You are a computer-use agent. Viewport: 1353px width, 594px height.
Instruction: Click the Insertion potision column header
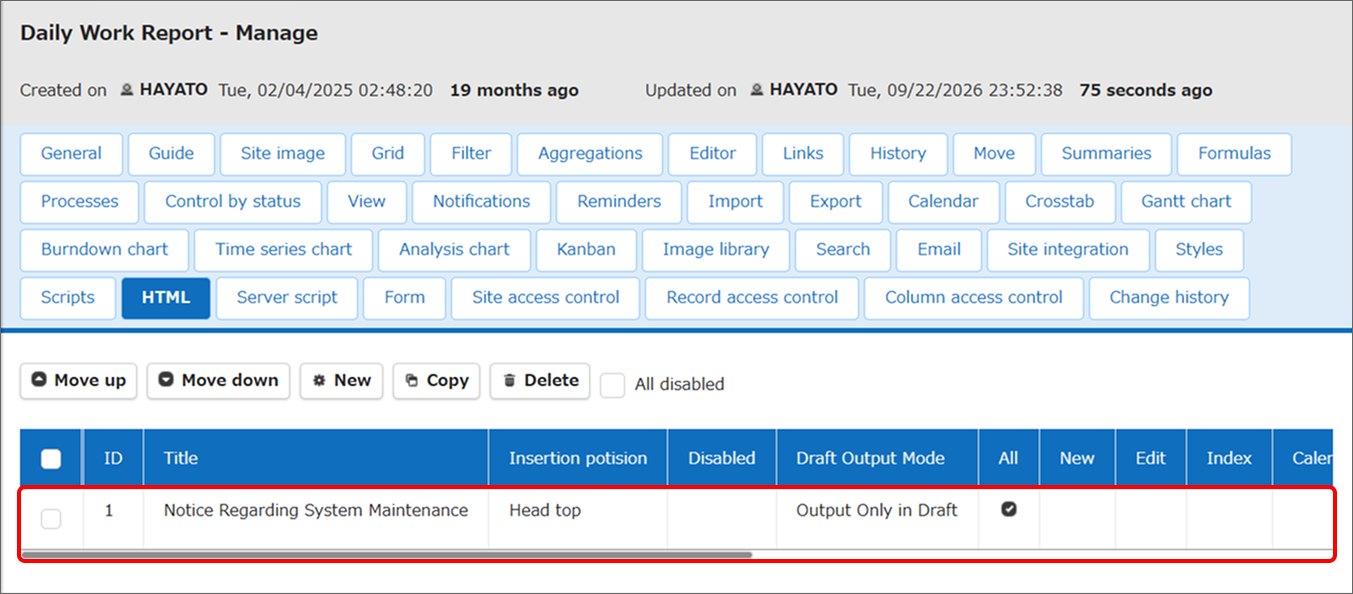click(x=578, y=459)
